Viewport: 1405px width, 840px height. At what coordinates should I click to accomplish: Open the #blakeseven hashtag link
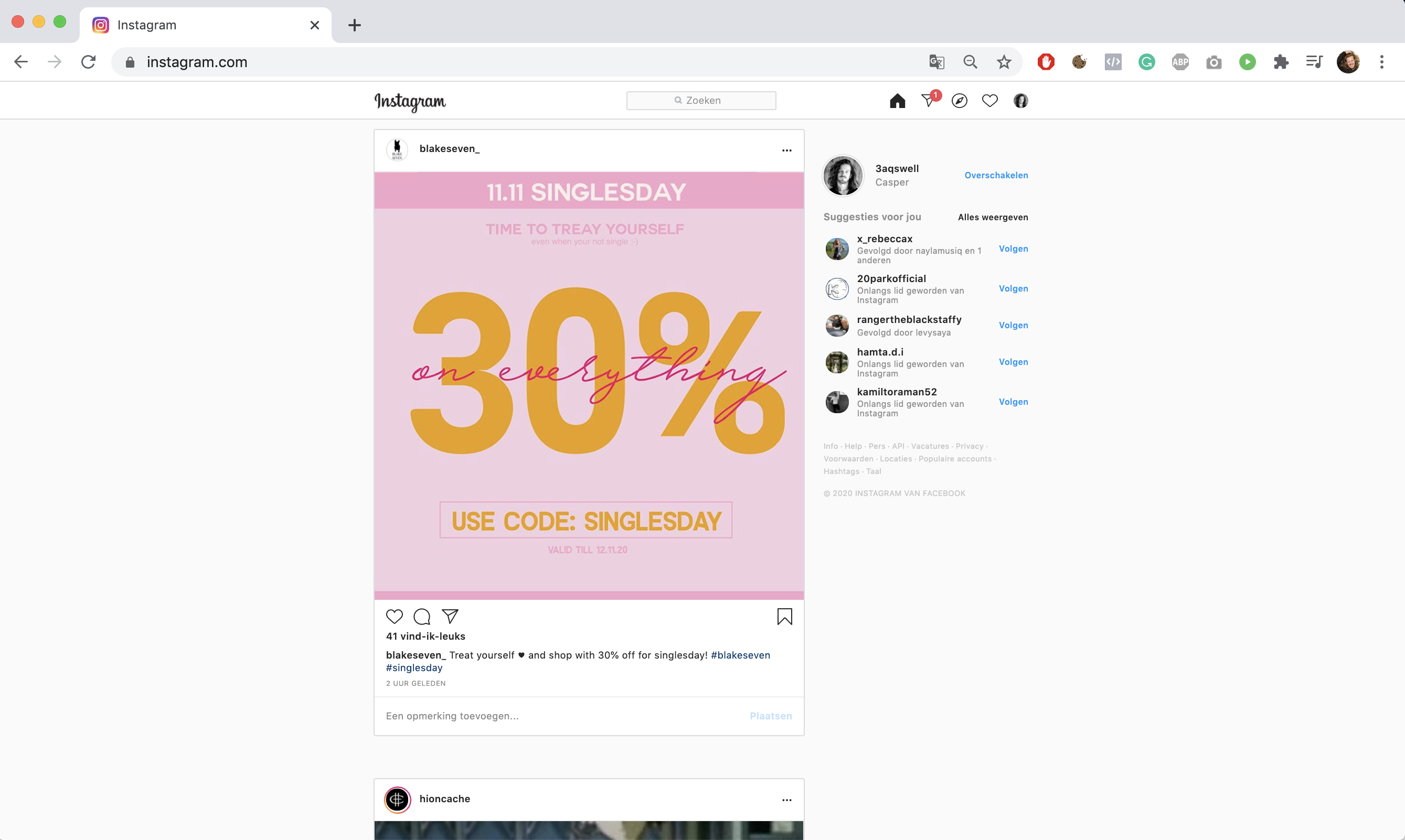(740, 655)
